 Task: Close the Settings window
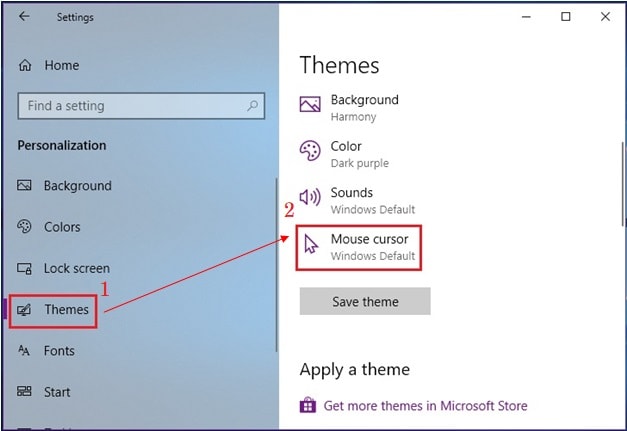pos(605,17)
